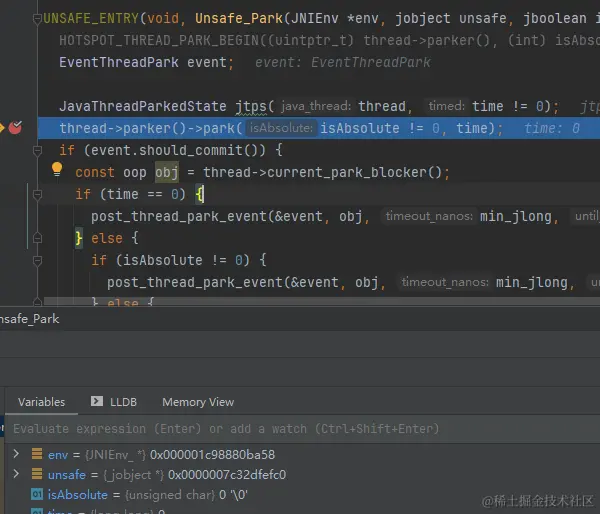Select the unsafe variable icon
The height and width of the screenshot is (514, 600).
[37, 474]
